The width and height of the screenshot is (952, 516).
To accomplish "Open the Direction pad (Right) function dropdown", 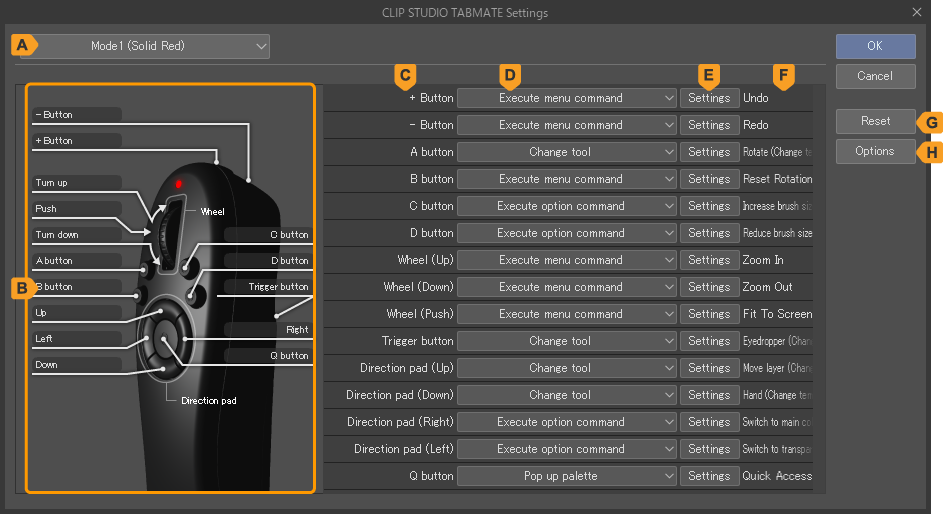I will coord(566,423).
